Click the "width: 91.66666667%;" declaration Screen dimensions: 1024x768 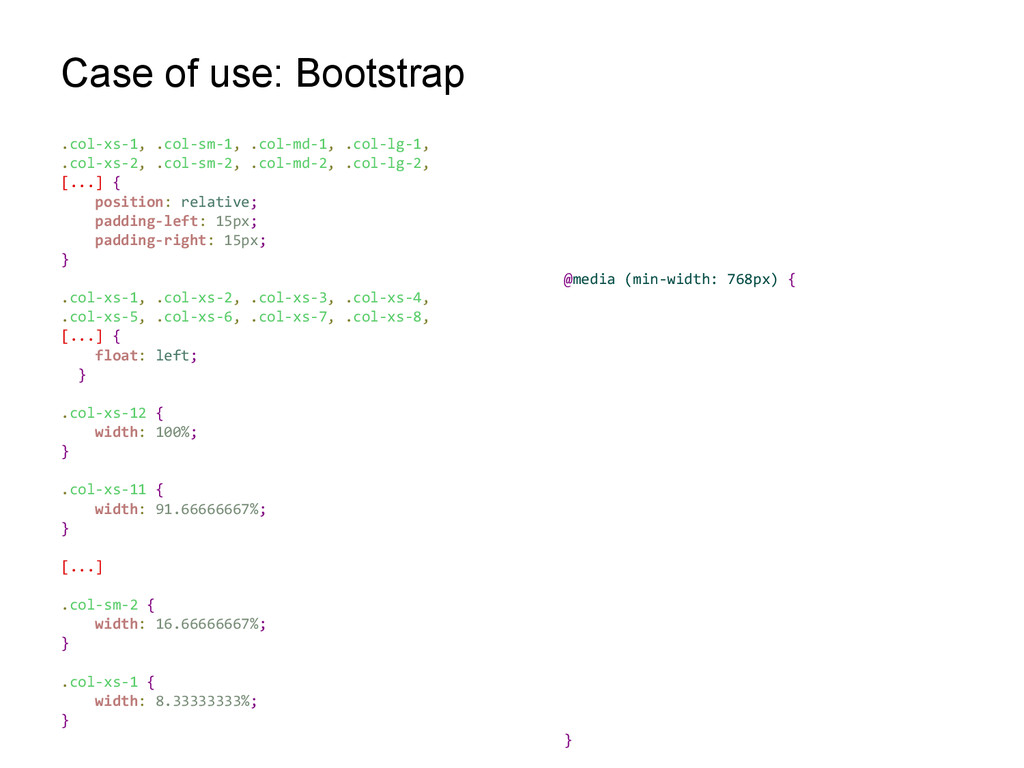(180, 509)
